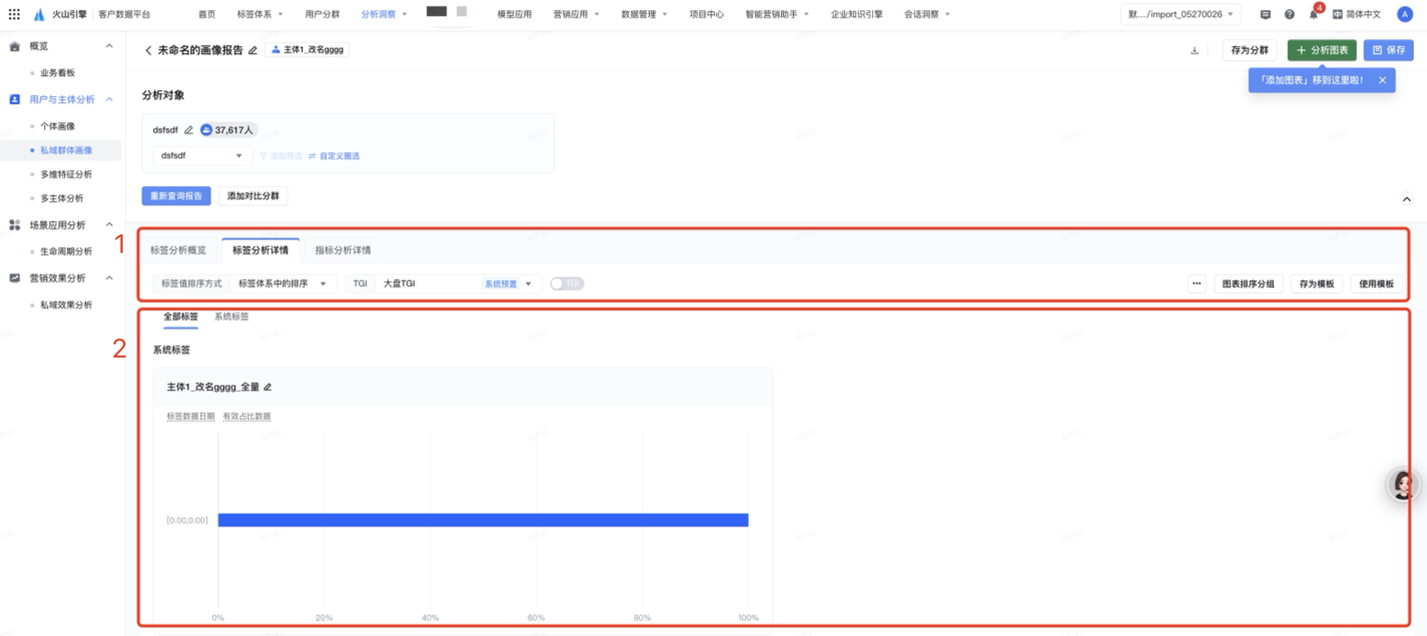Collapse the 分析对象 panel chevron

point(1406,199)
